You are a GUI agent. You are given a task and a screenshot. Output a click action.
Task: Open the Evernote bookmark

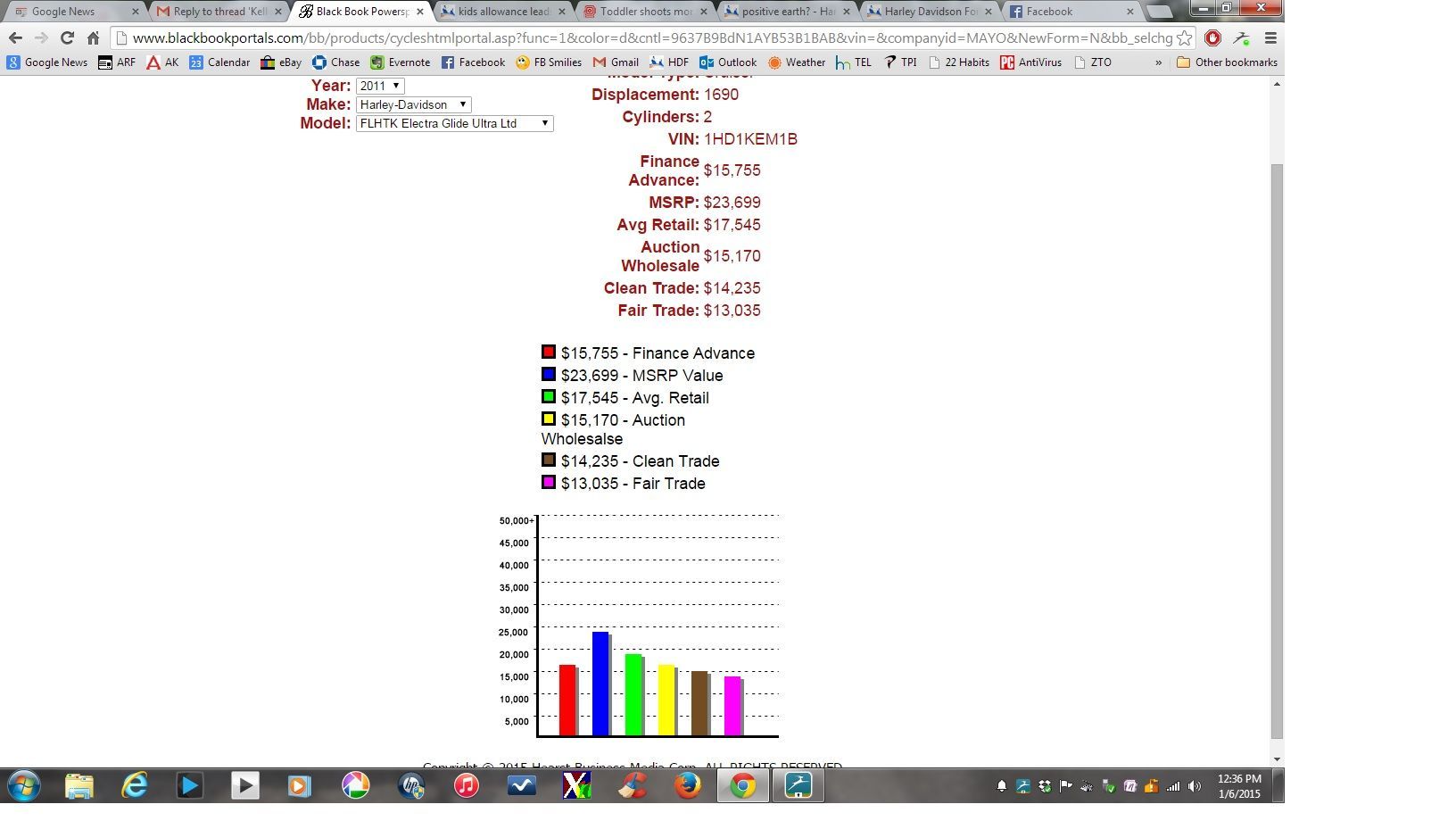pos(400,62)
